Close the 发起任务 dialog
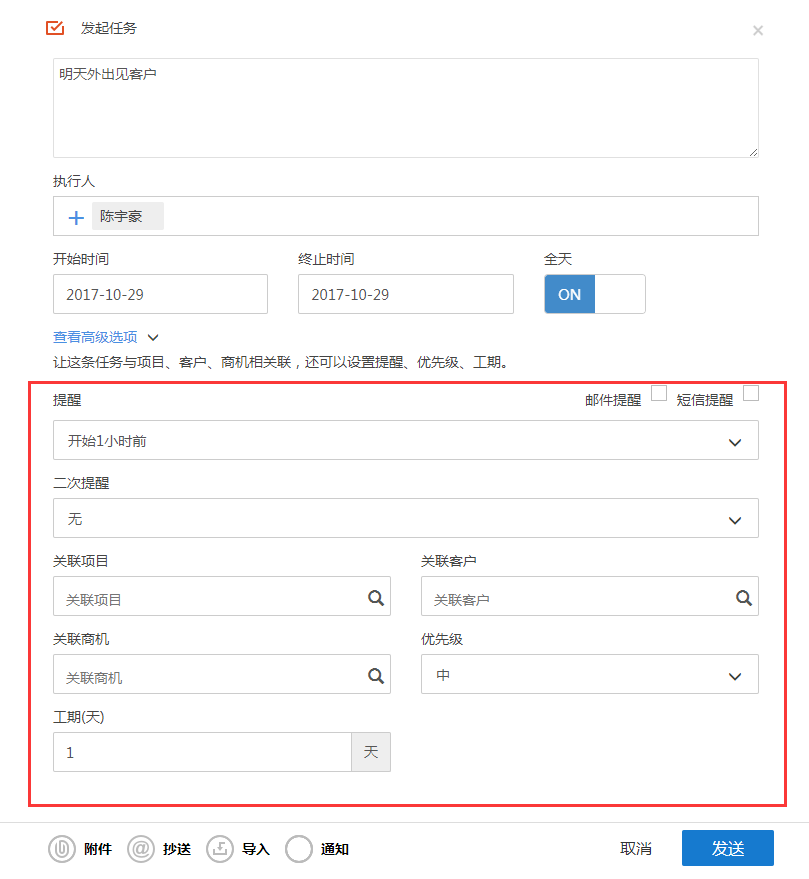Screen dimensions: 809x879 coord(757,30)
